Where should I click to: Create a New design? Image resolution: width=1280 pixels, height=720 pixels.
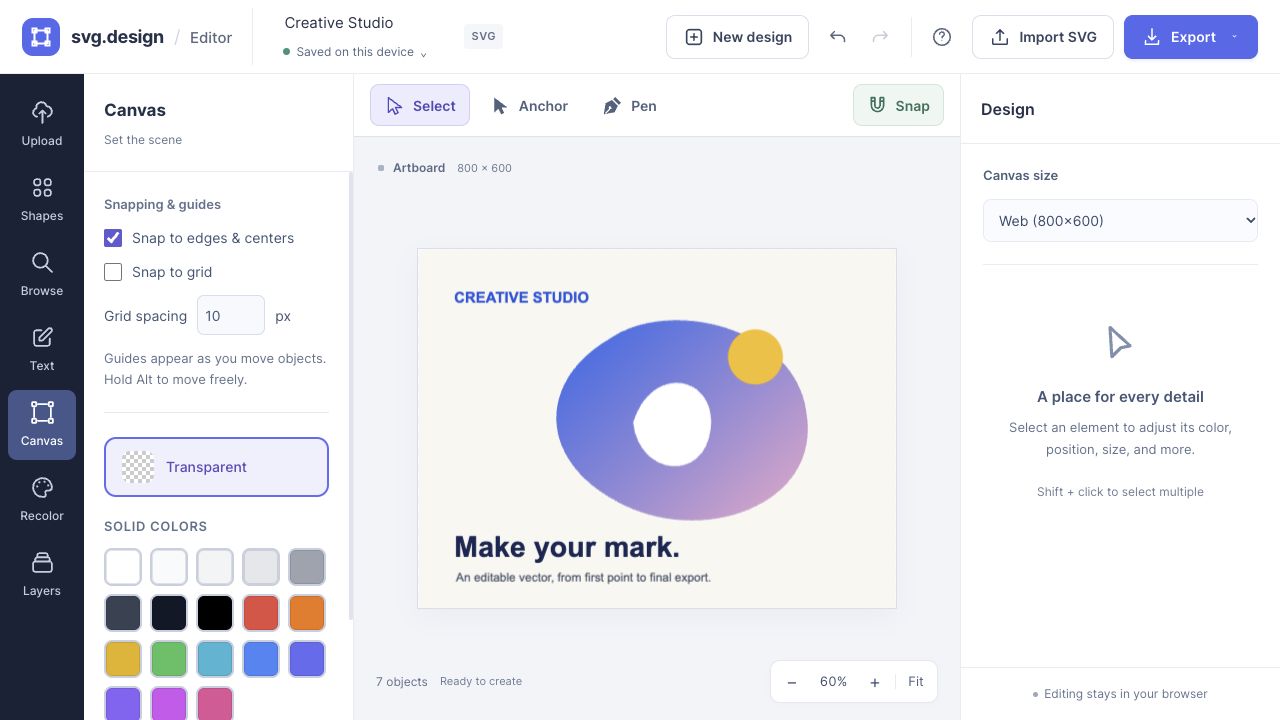(x=737, y=37)
